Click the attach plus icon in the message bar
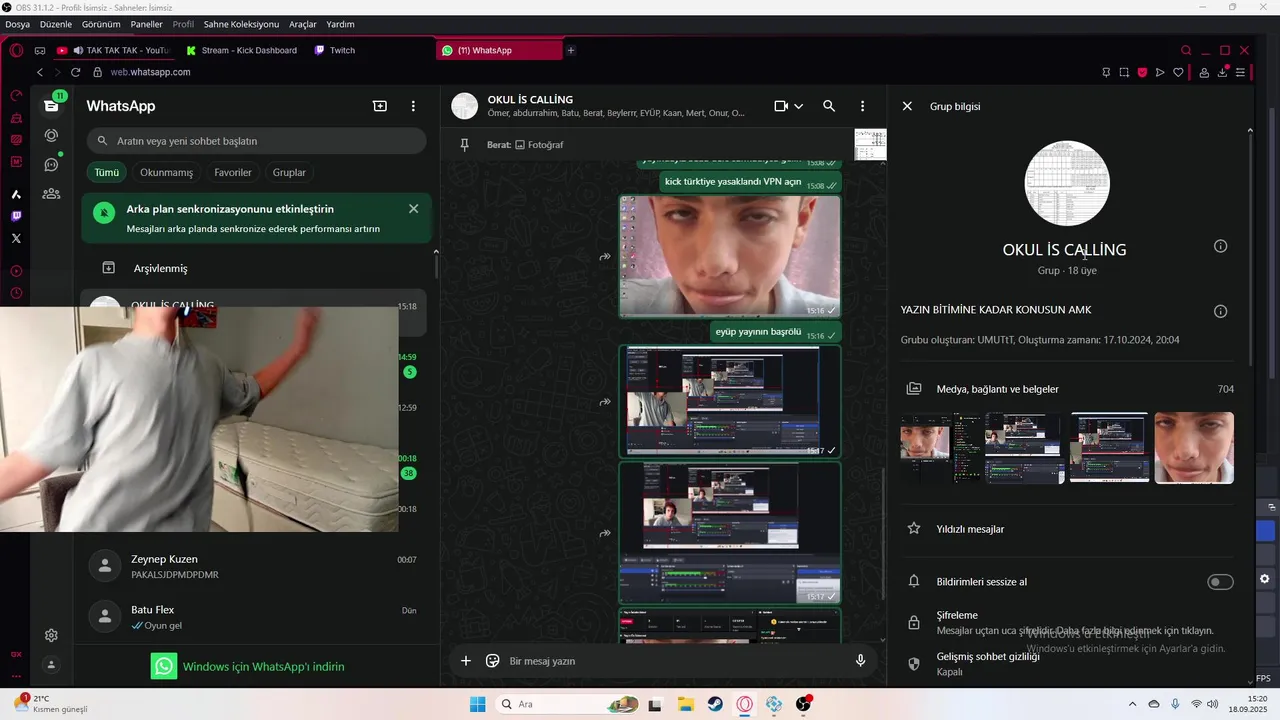This screenshot has height=720, width=1280. click(x=465, y=661)
